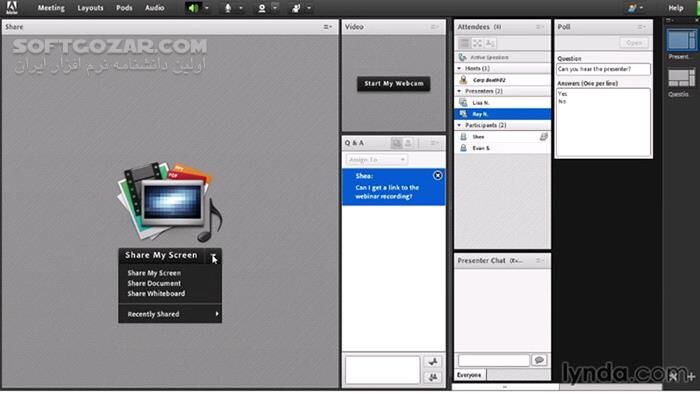The width and height of the screenshot is (700, 394).
Task: Expand the status options dropdown arrow
Action: [x=309, y=8]
